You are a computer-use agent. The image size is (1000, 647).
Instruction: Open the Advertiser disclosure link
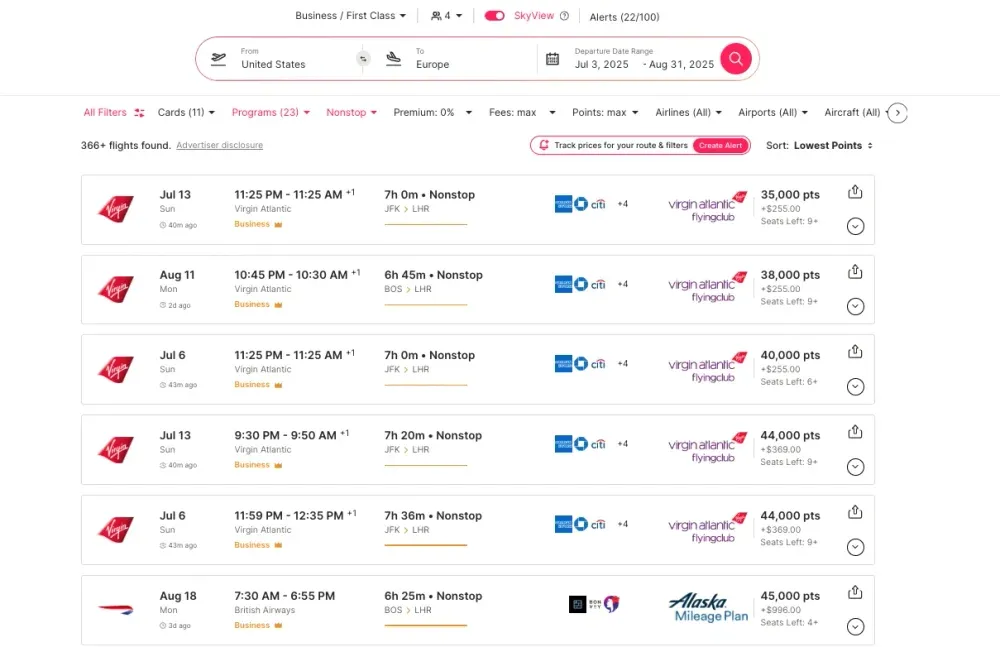(219, 146)
